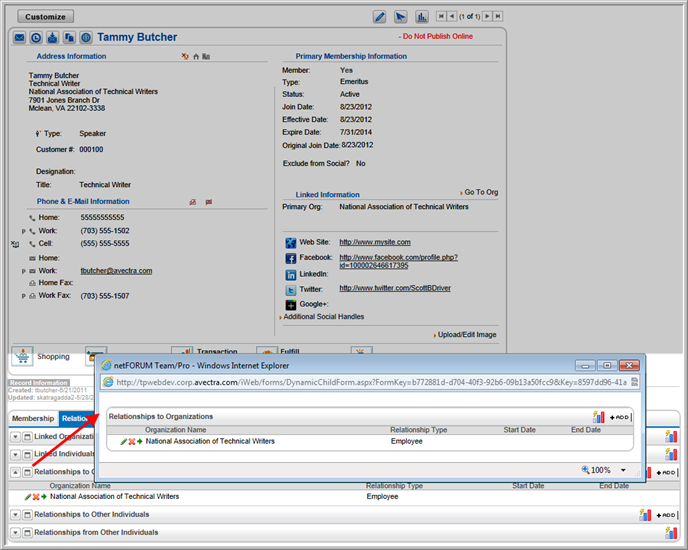Click the chart icon in popup window
Viewport: 688px width, 550px height.
(x=598, y=417)
